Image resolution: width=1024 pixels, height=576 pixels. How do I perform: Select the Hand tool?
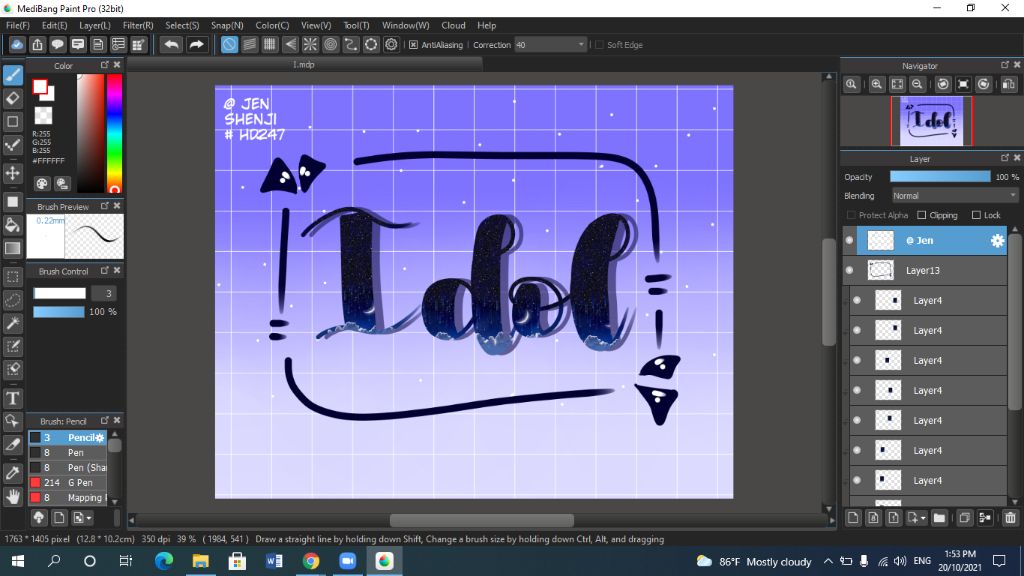(13, 496)
